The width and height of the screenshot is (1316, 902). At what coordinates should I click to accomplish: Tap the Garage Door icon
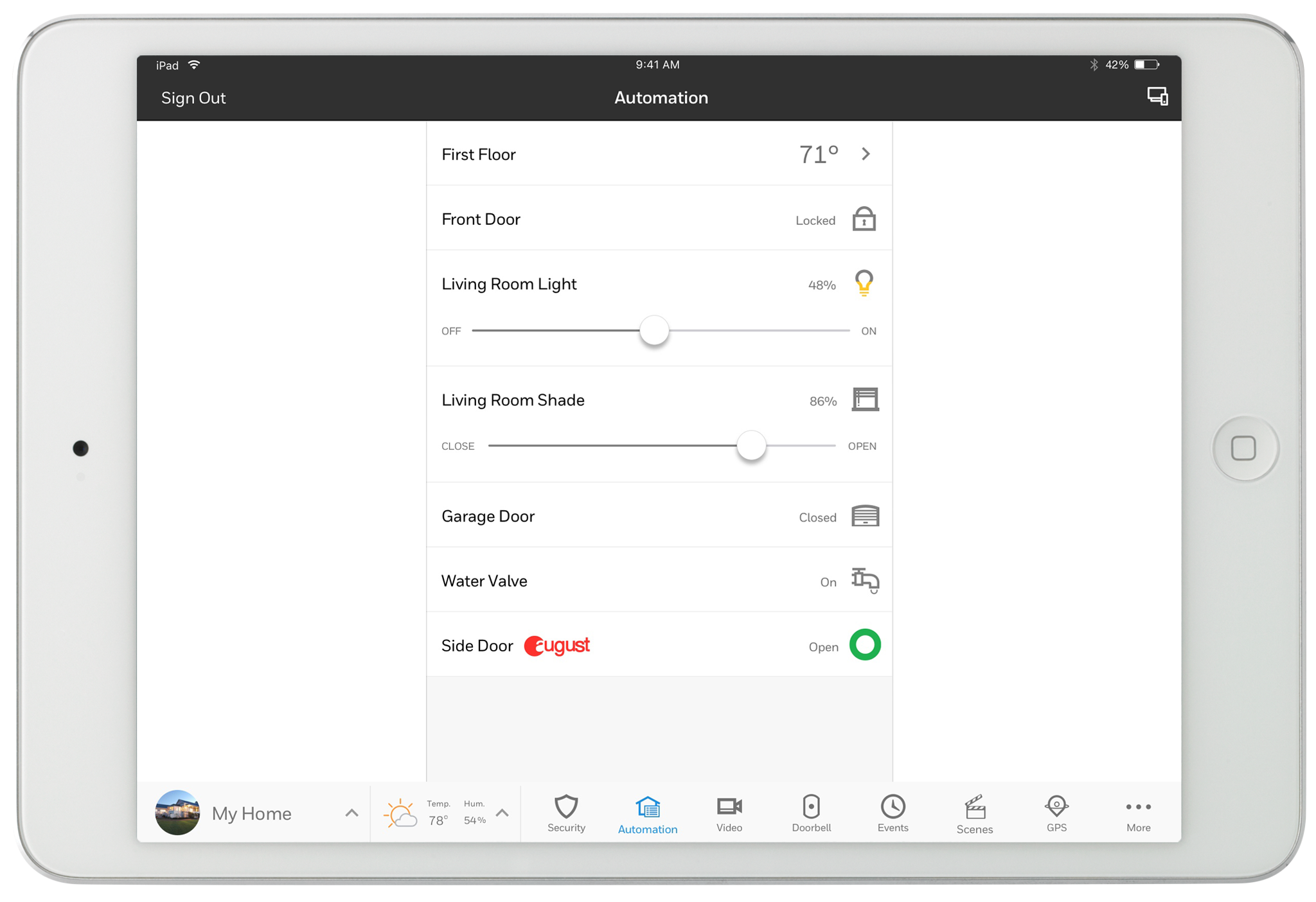(x=865, y=516)
